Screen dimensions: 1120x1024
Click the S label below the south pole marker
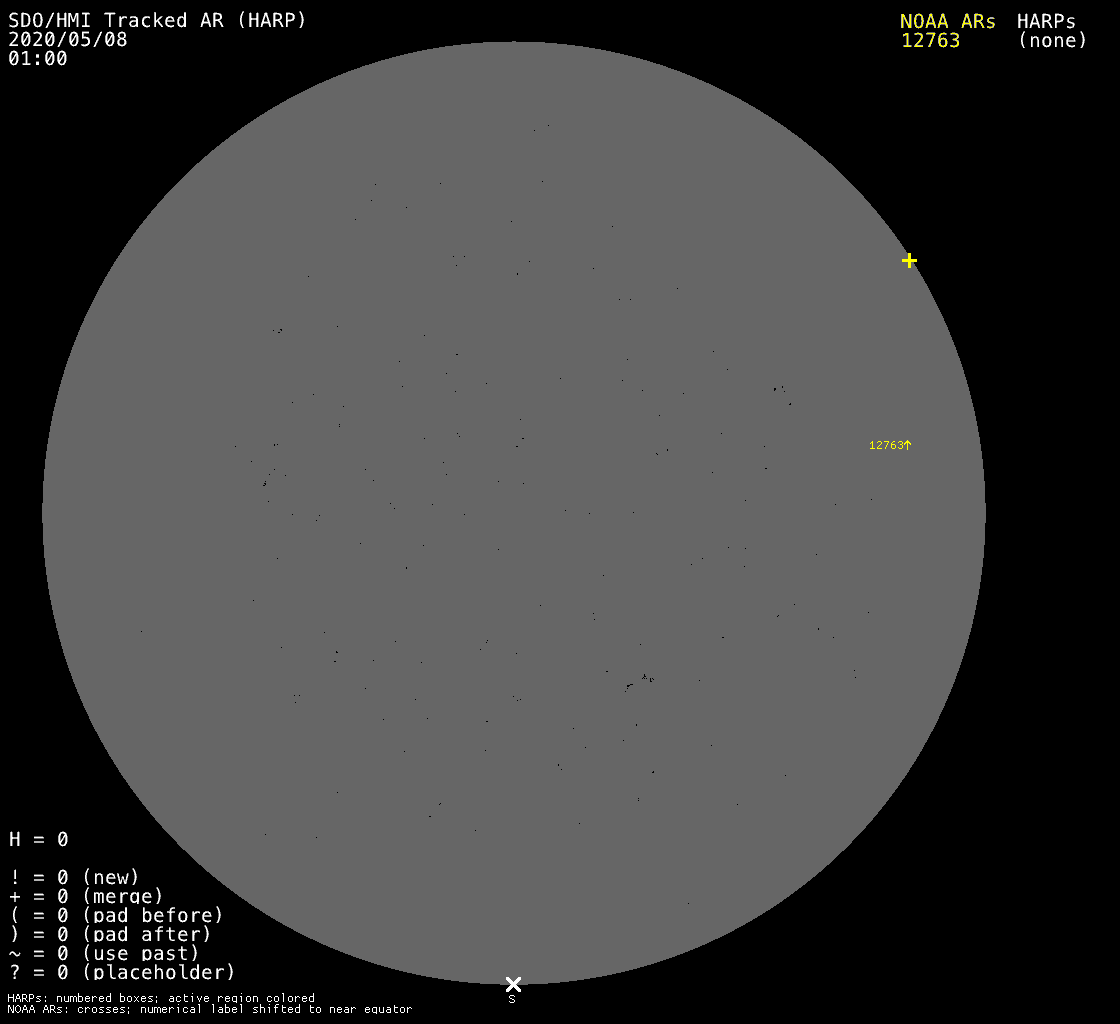pyautogui.click(x=512, y=999)
